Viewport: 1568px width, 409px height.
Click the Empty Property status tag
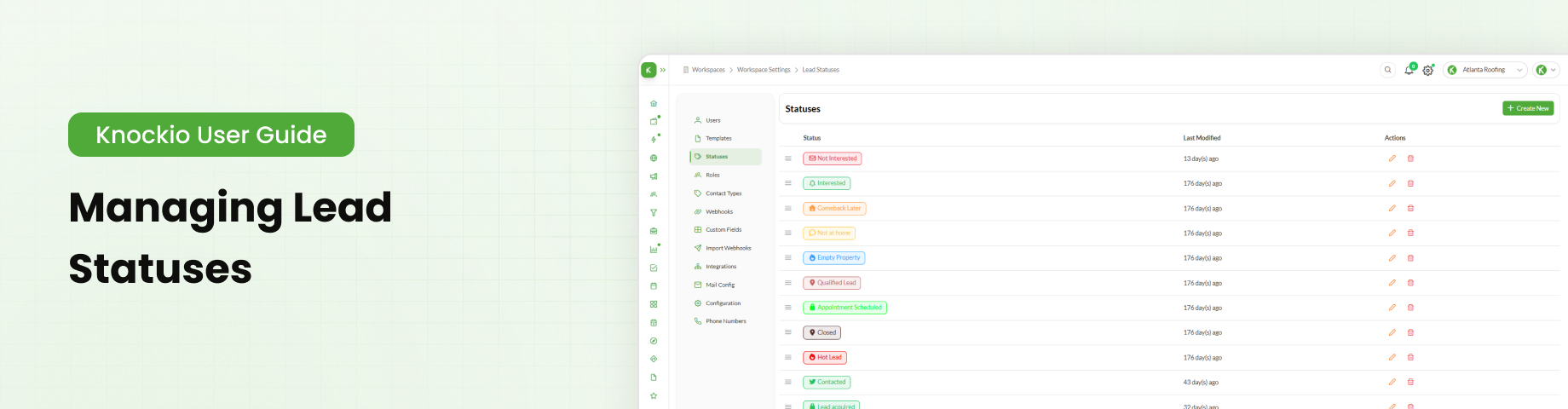[x=834, y=257]
